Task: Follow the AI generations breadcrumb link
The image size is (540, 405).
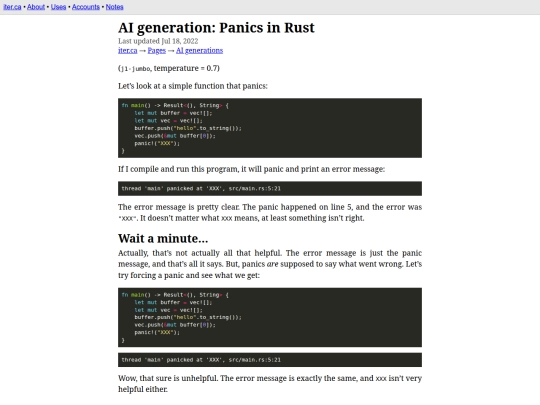Action: [x=199, y=51]
